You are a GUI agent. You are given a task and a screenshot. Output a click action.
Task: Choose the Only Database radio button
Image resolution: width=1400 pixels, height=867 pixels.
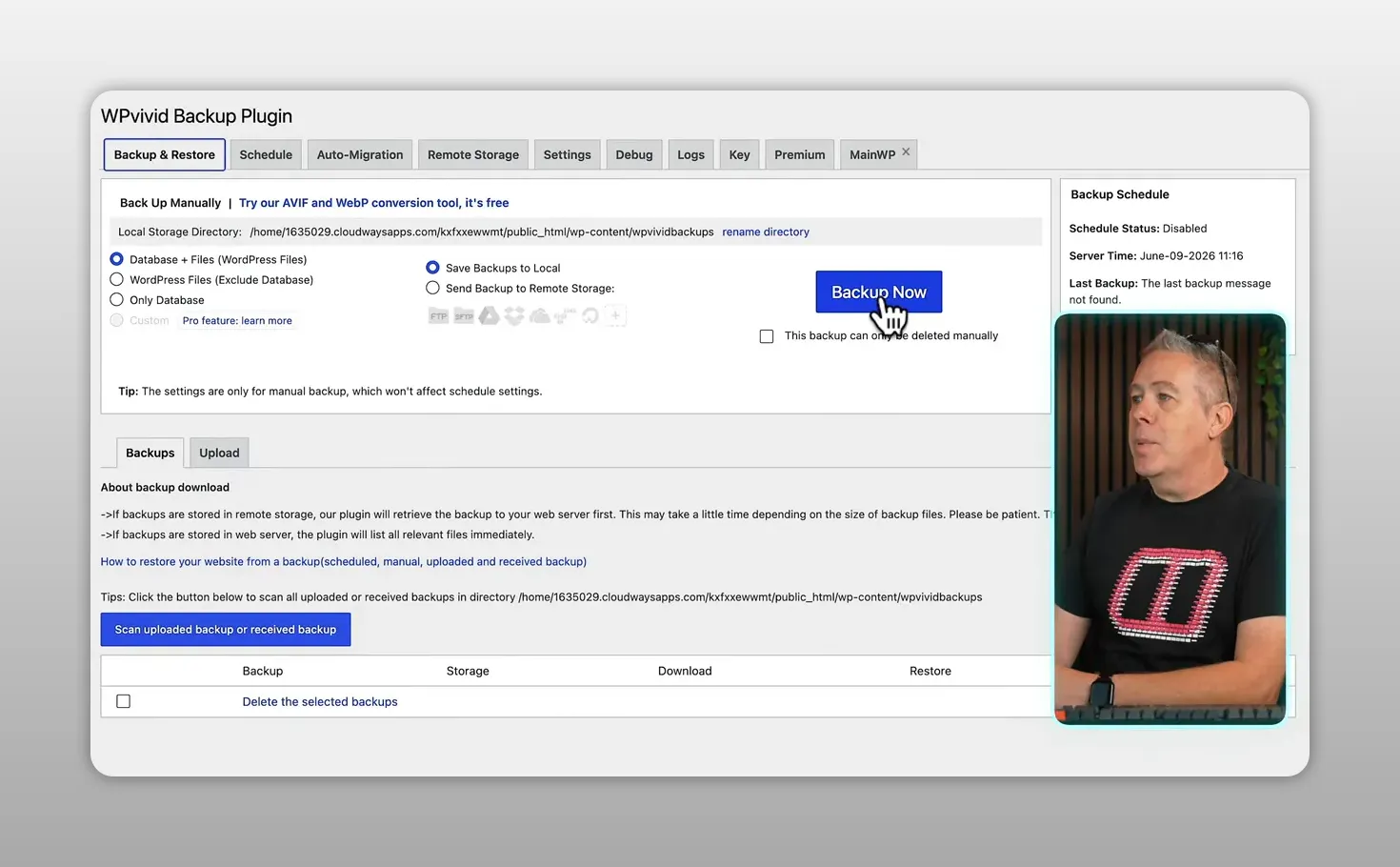click(x=116, y=299)
